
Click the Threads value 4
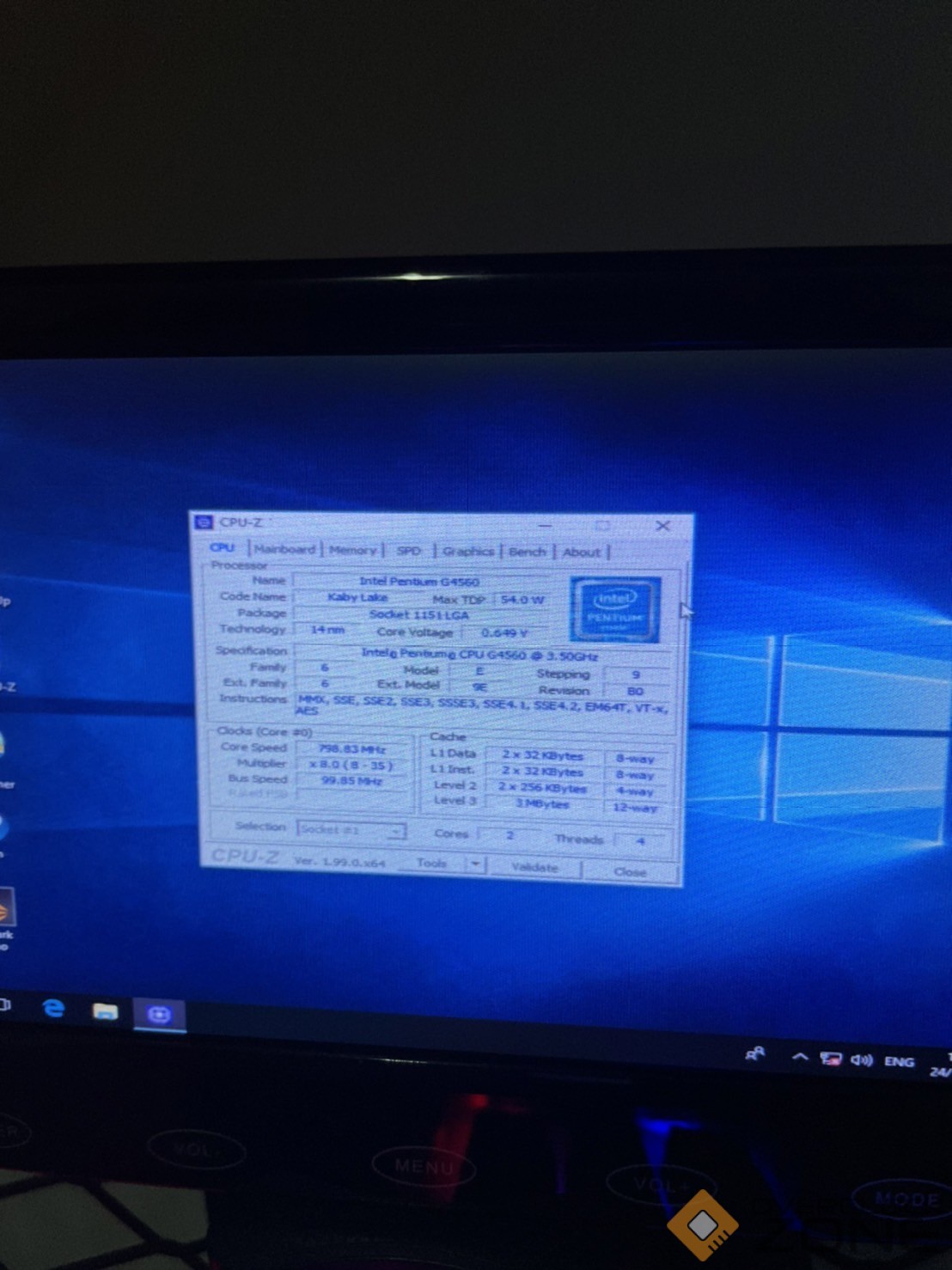(640, 841)
